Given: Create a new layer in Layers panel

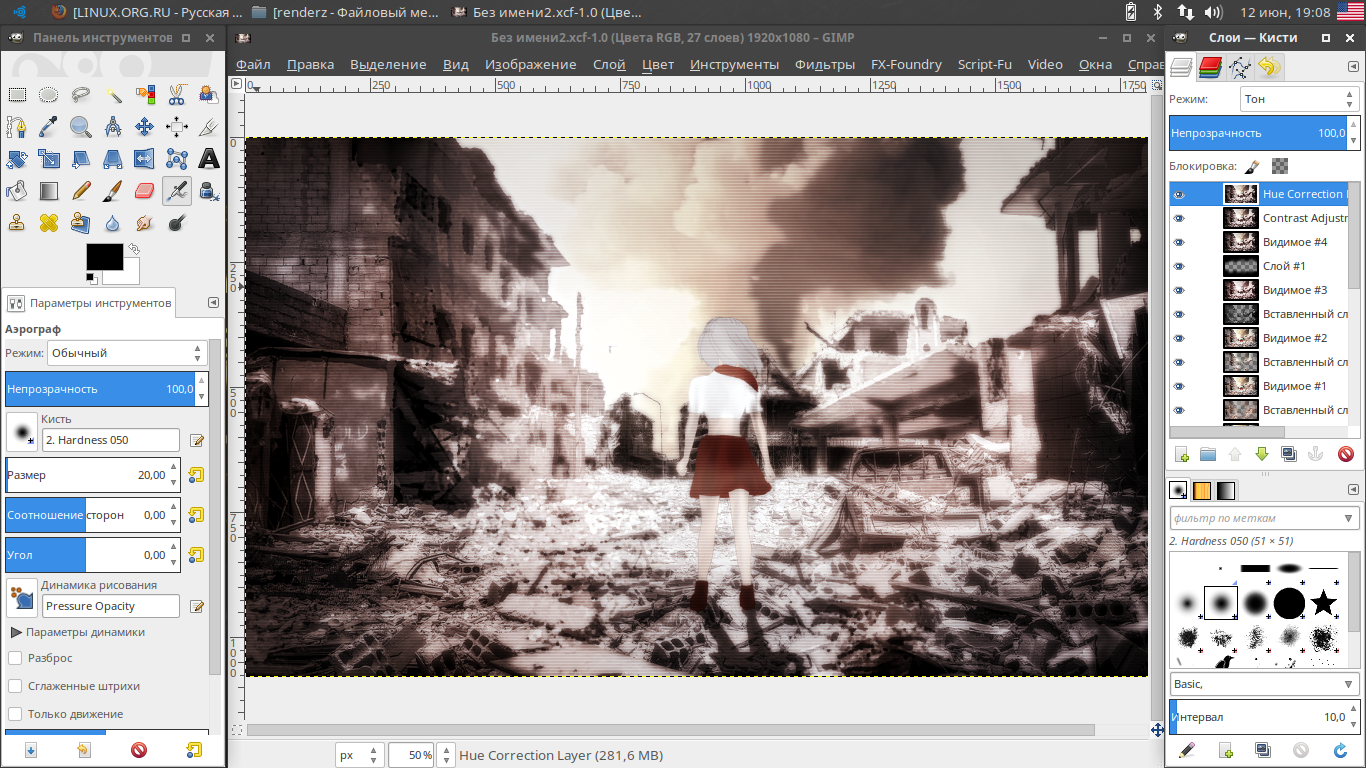Looking at the screenshot, I should coord(1182,454).
